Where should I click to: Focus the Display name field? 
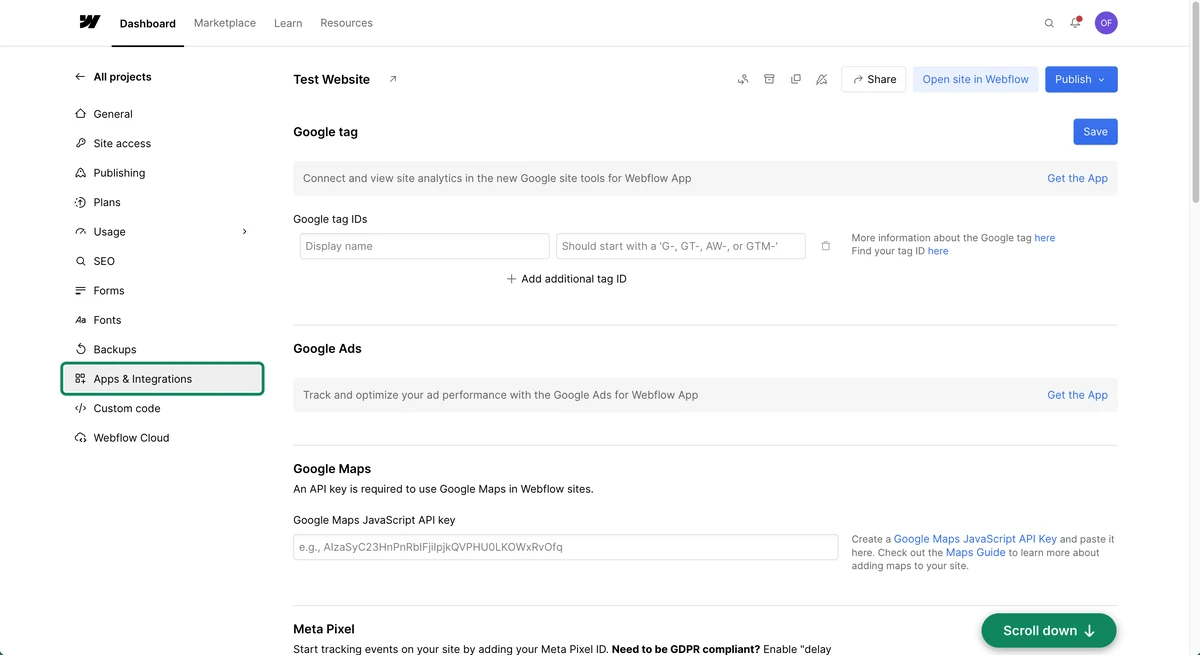(x=424, y=246)
